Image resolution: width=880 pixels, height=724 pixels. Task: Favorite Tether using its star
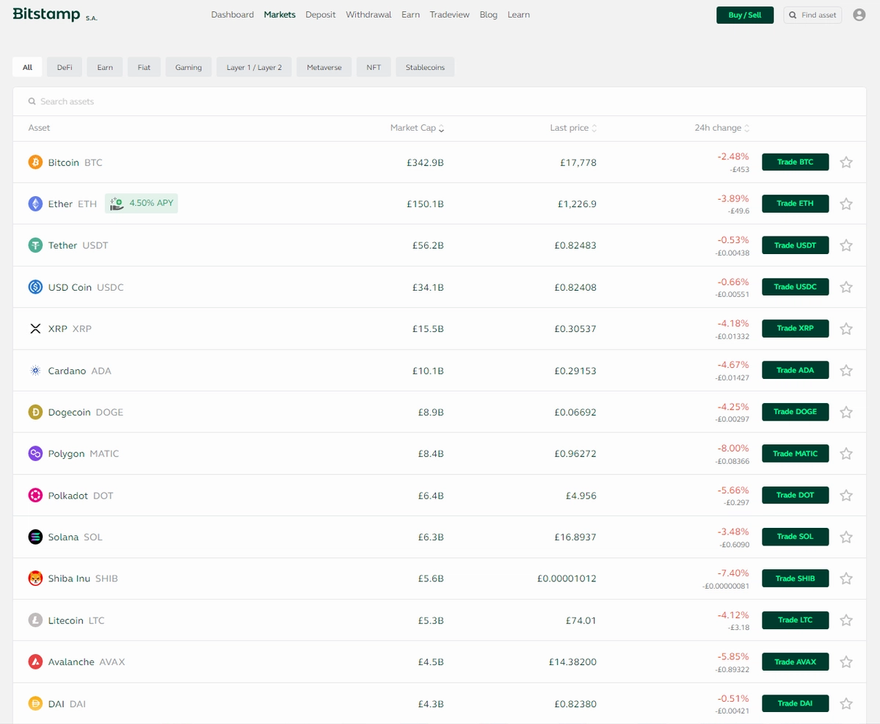tap(846, 245)
